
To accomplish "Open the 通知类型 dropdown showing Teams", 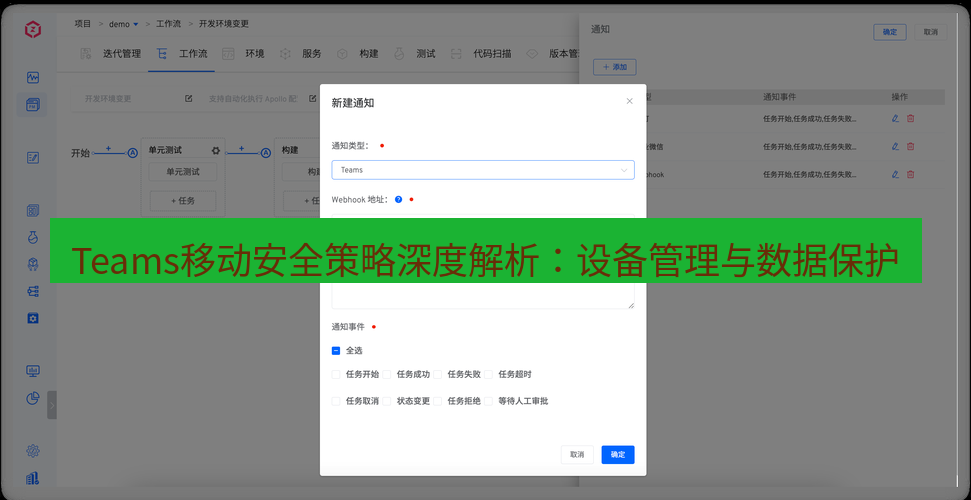I will pyautogui.click(x=483, y=170).
